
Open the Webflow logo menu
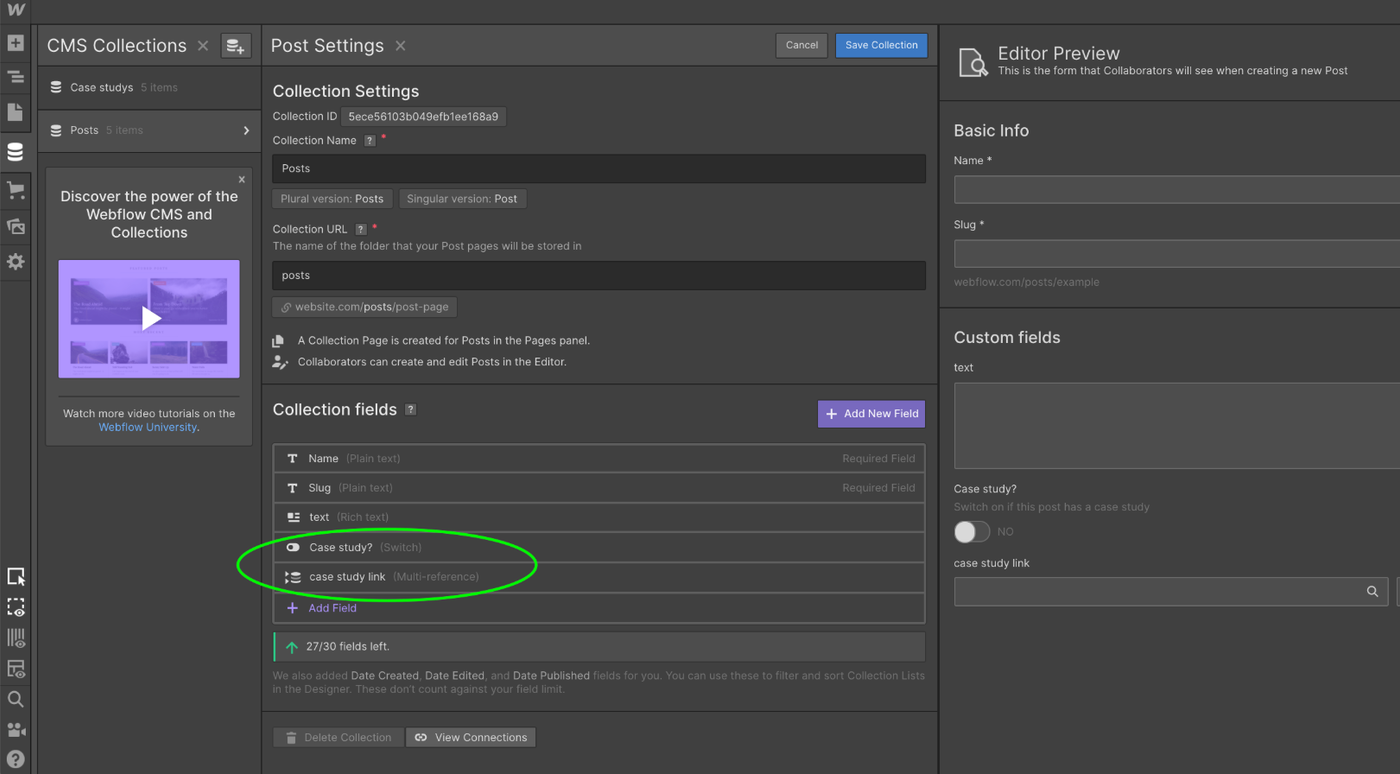coord(15,10)
